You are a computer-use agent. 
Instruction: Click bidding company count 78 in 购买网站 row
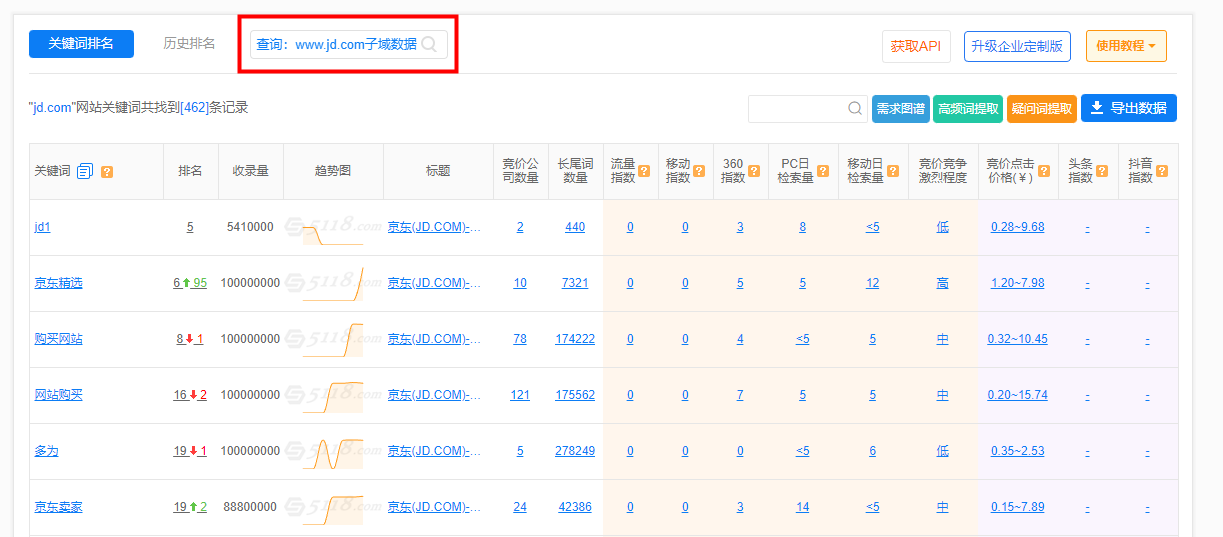520,339
